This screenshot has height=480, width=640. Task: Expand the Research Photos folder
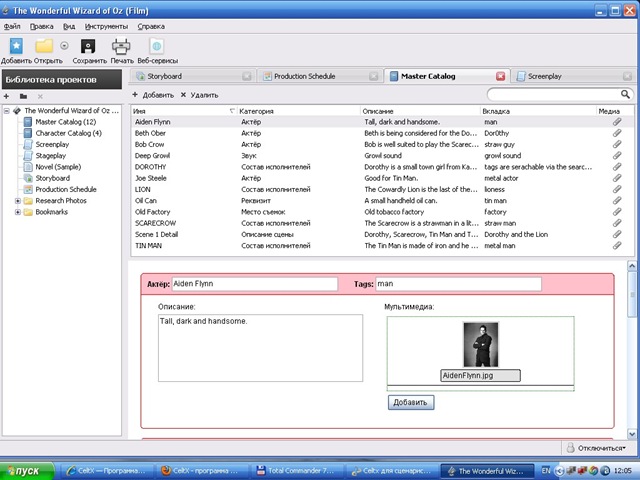[17, 200]
